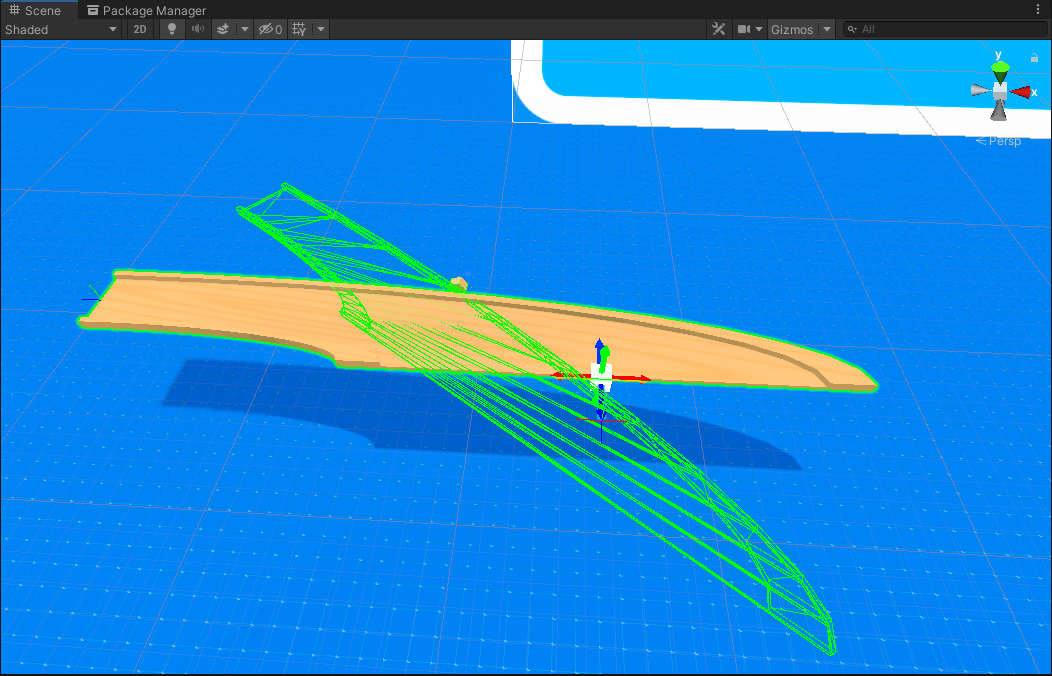Viewport: 1052px width, 676px height.
Task: Mute scene view audio
Action: [x=197, y=29]
